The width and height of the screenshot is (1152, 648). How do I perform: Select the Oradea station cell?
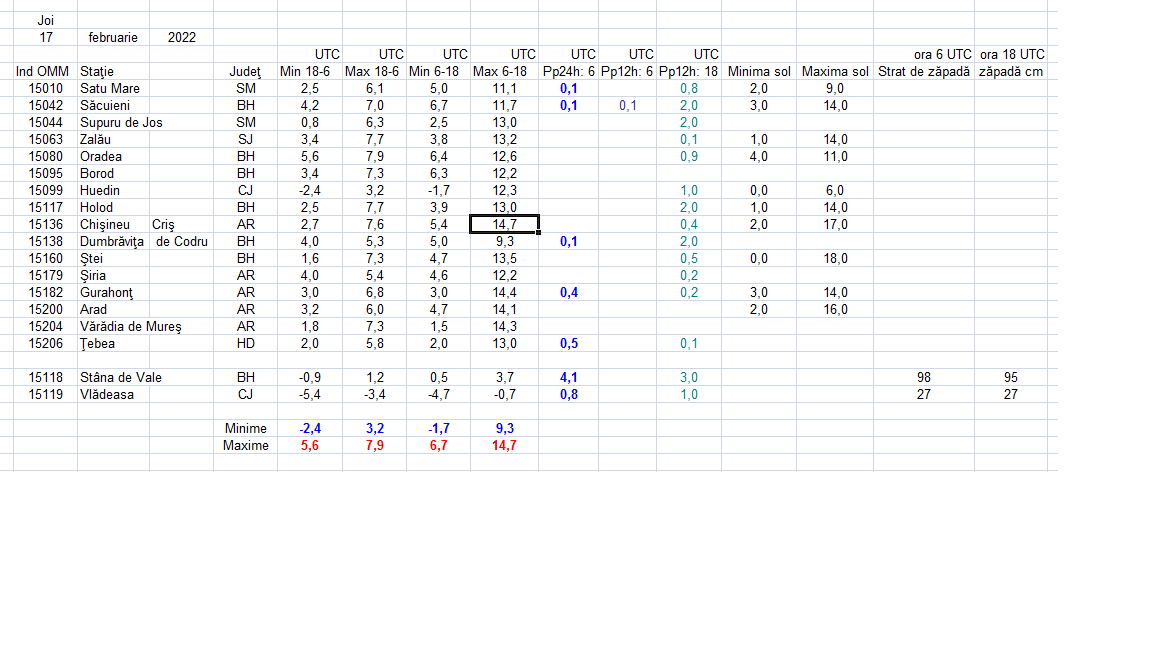tap(101, 156)
